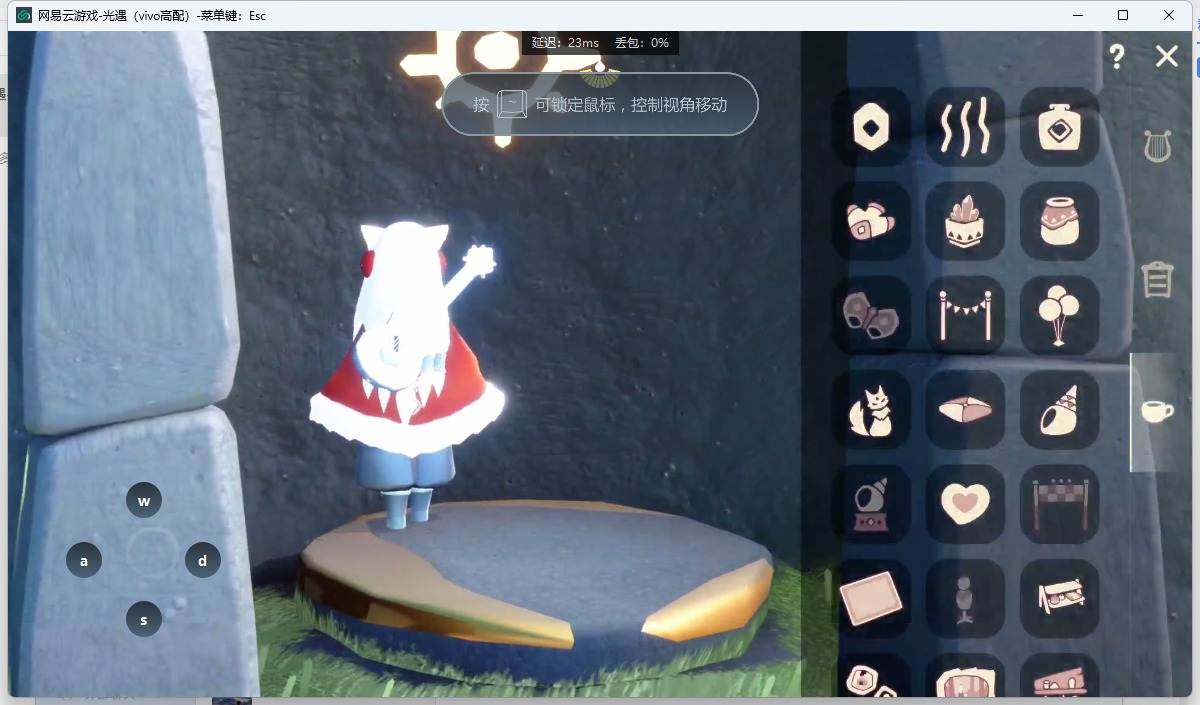Screen dimensions: 1200x705
Task: Click the A left movement key
Action: [x=84, y=561]
